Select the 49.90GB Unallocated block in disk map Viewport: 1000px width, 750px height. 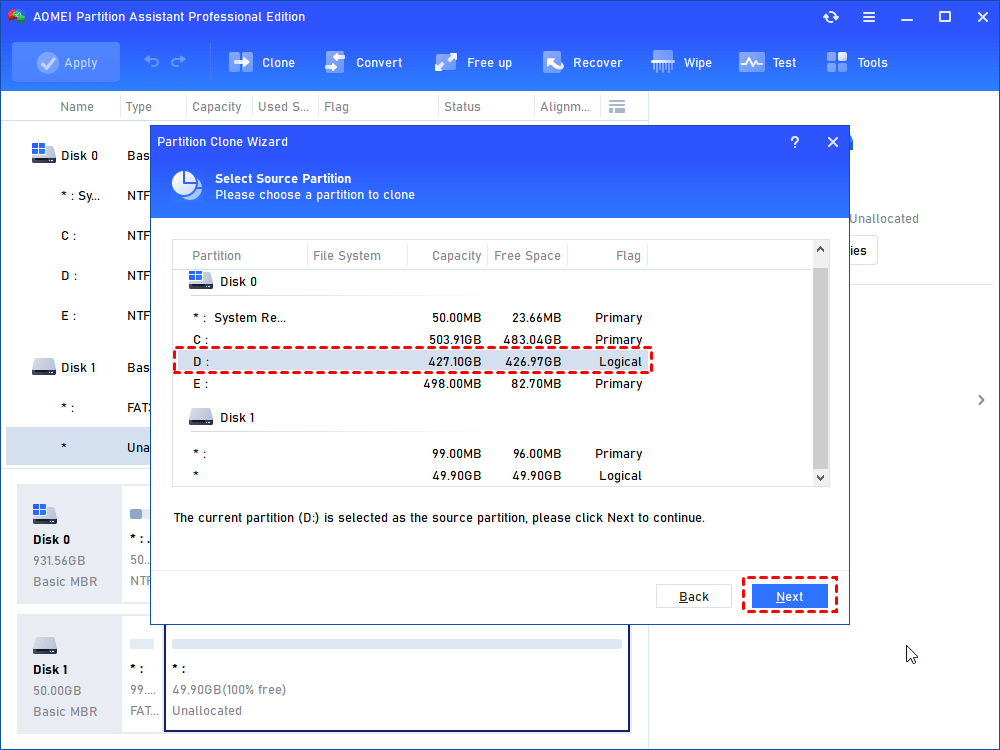pos(397,679)
